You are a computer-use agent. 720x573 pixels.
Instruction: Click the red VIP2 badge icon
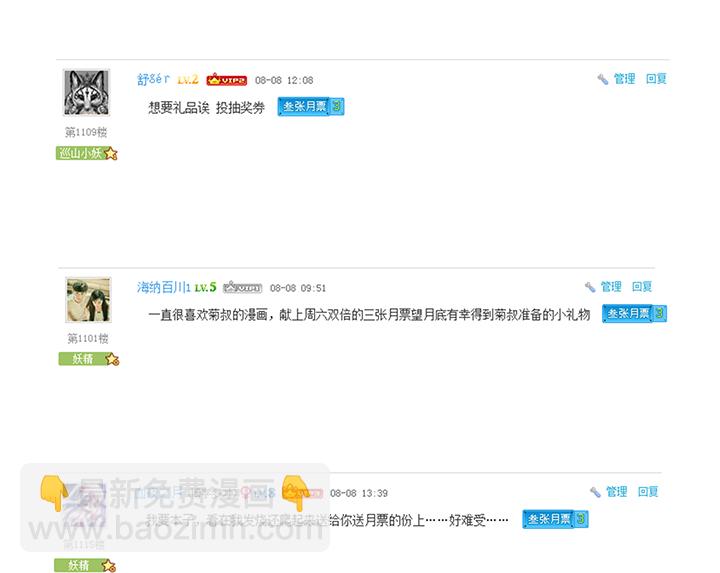[x=226, y=80]
